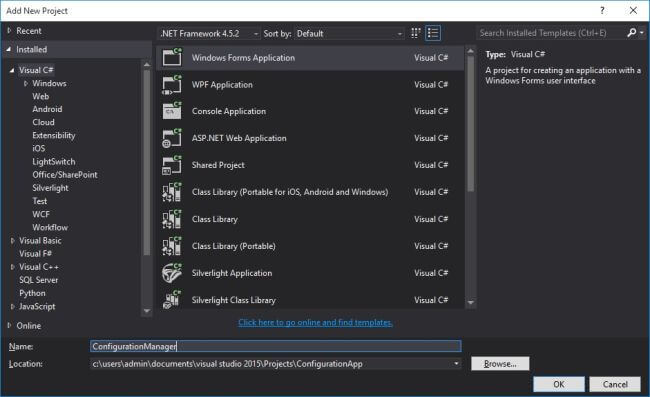Image resolution: width=650 pixels, height=397 pixels.
Task: Click the template list scrollbar up arrow
Action: (471, 51)
